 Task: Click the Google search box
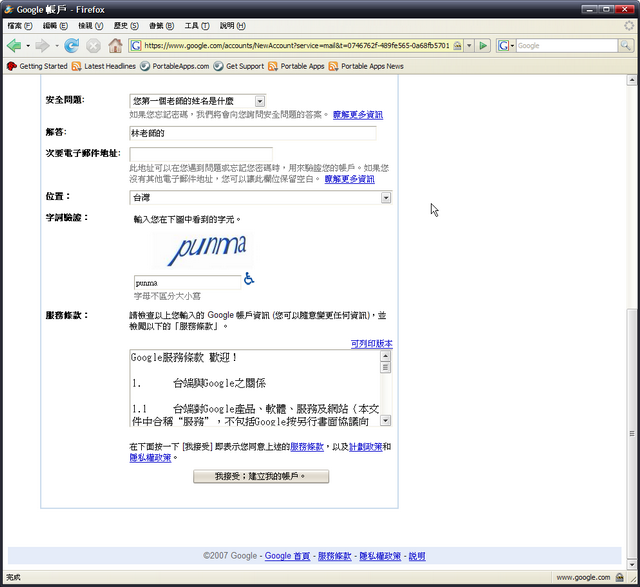tap(567, 46)
